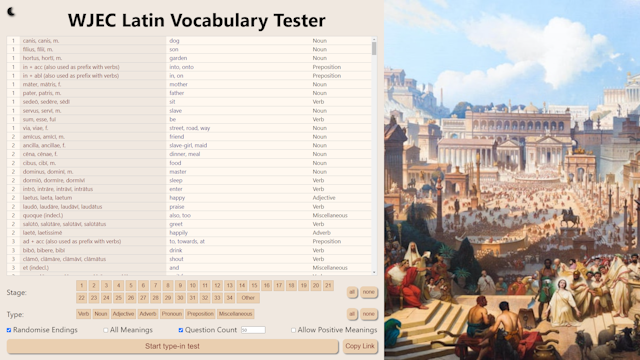Toggle the Randomise Endings checkbox
Viewport: 640px width, 360px height.
coord(9,330)
